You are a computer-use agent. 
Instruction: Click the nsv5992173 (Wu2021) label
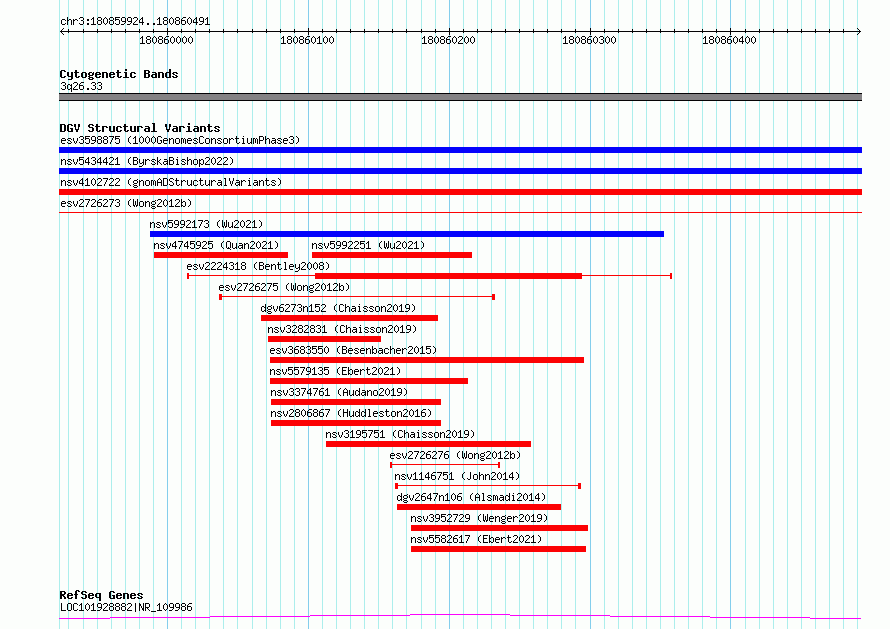pyautogui.click(x=206, y=224)
